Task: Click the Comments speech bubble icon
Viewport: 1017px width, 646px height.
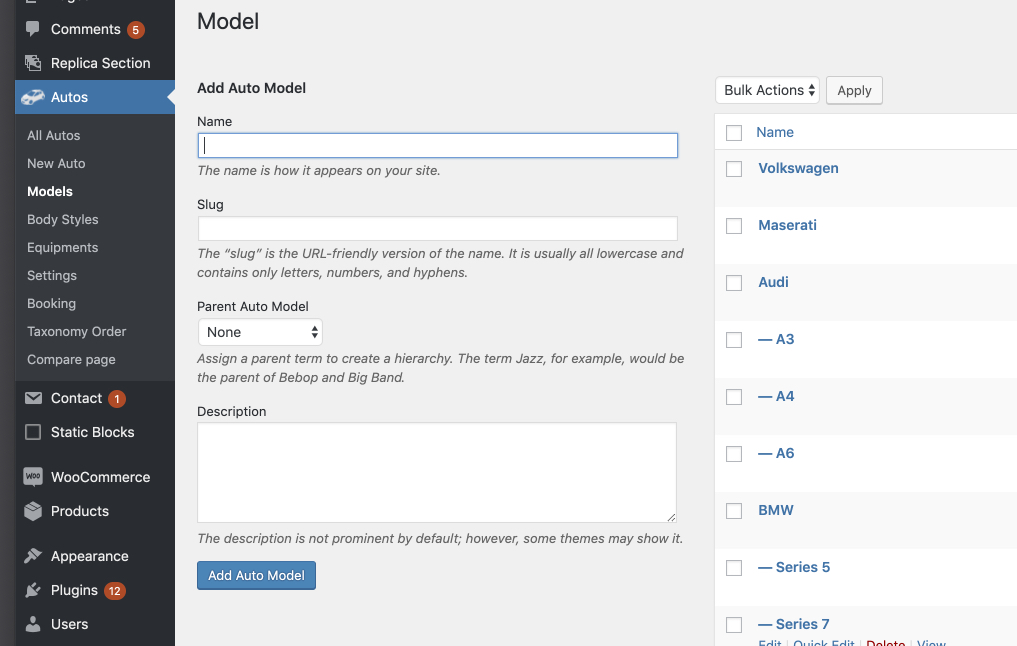Action: 32,29
